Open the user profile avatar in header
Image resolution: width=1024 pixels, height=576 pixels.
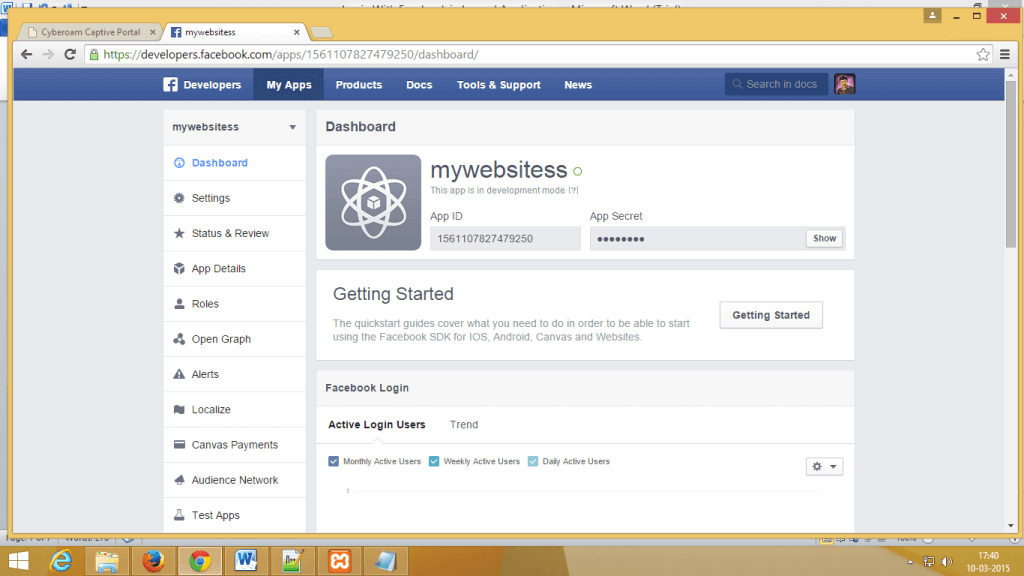tap(844, 84)
